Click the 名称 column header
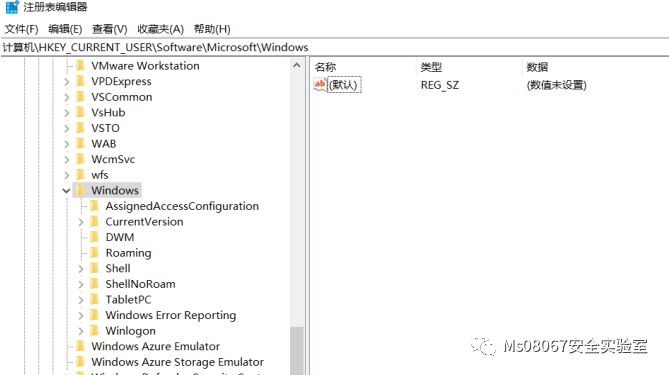The width and height of the screenshot is (669, 375). point(325,67)
